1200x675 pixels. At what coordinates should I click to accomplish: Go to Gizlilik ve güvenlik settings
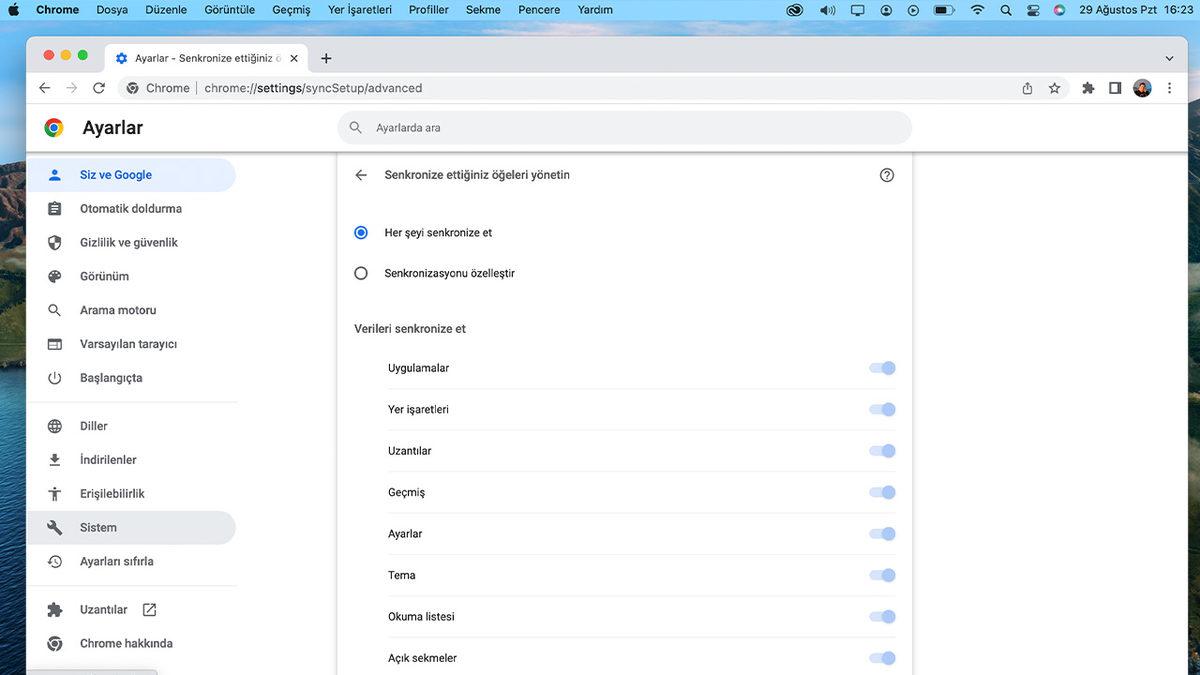tap(128, 243)
